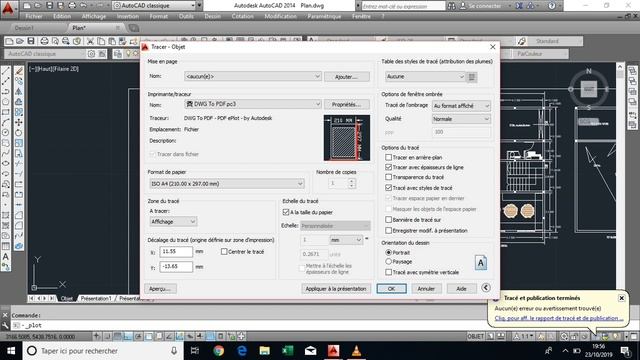
Task: Open the Affichage menu
Action: click(94, 16)
